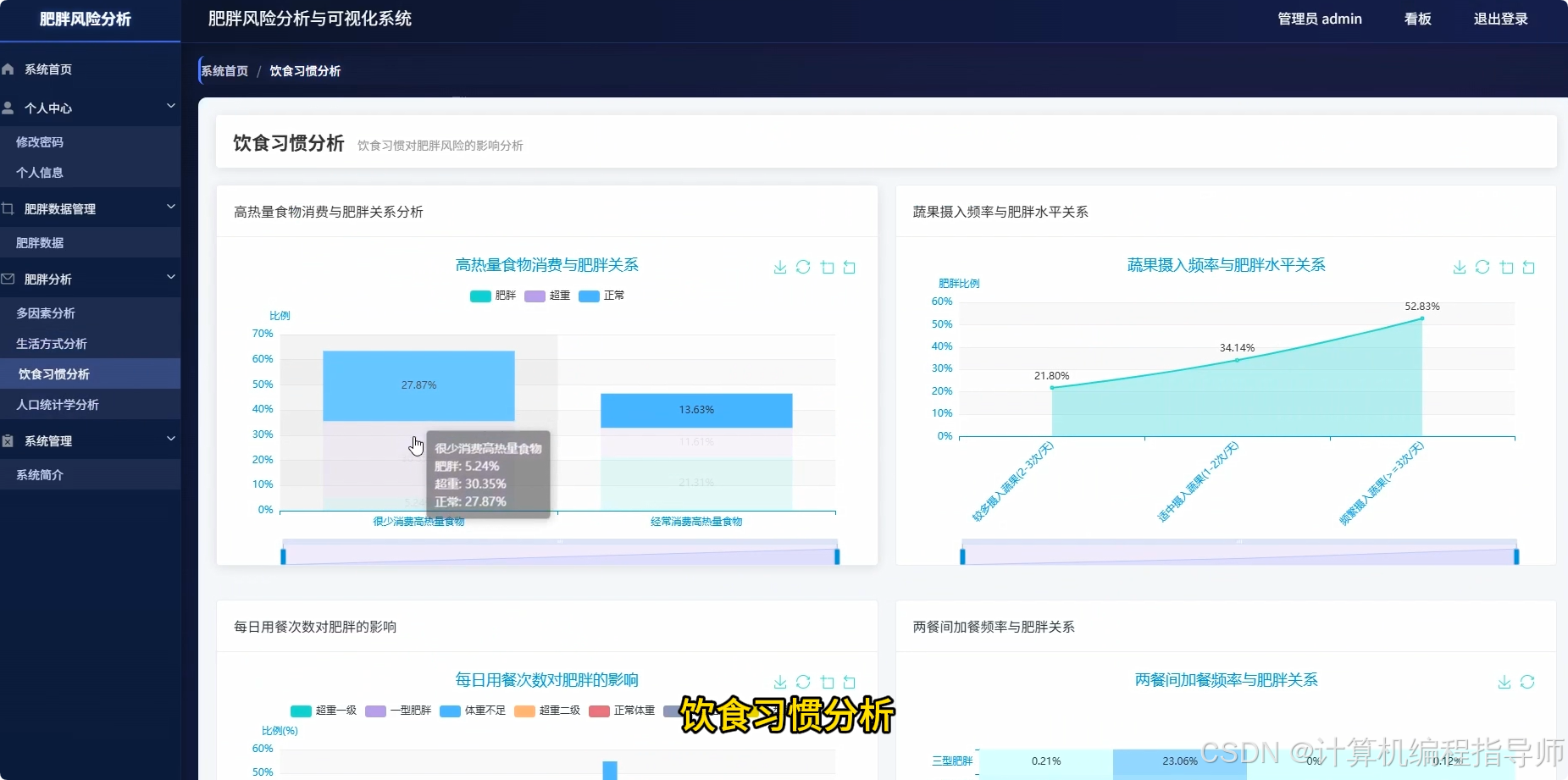Select box zoom on 高热量食物消费 chart
This screenshot has height=780, width=1568.
point(828,267)
